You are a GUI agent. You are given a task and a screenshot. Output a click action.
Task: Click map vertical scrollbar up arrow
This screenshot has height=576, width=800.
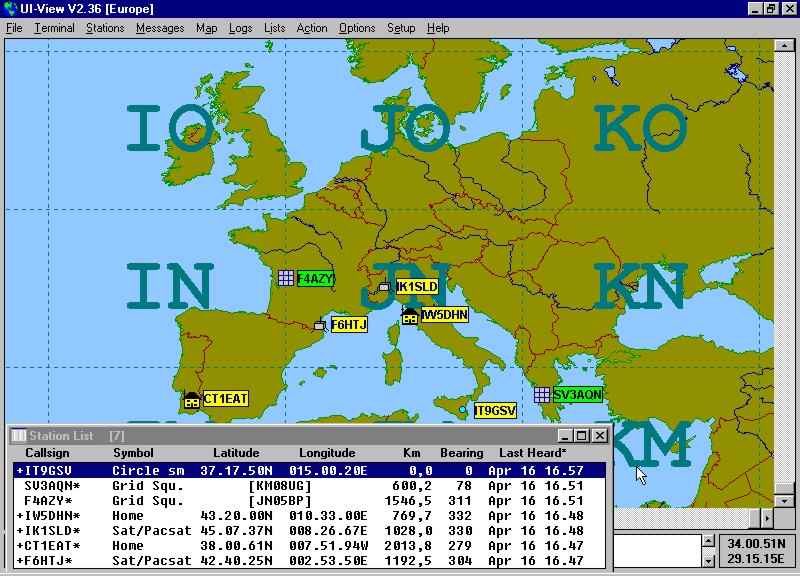pos(784,46)
